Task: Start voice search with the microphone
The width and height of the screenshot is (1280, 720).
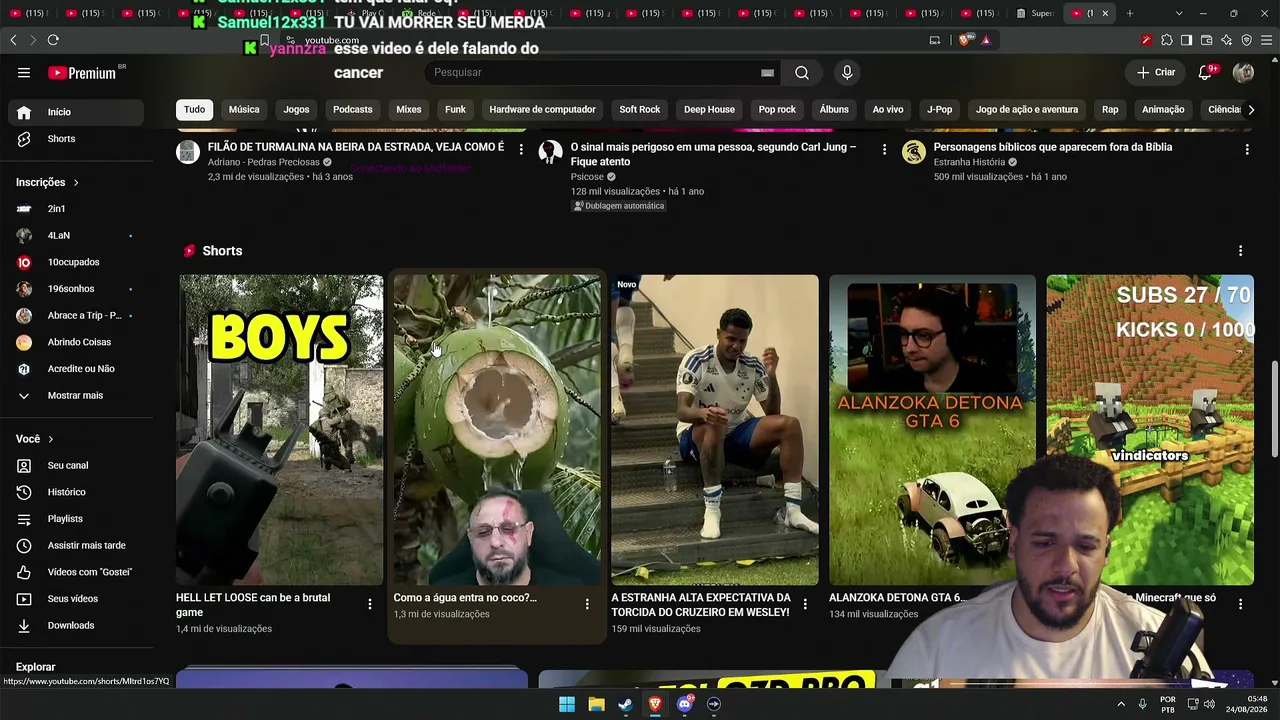Action: 847,73
